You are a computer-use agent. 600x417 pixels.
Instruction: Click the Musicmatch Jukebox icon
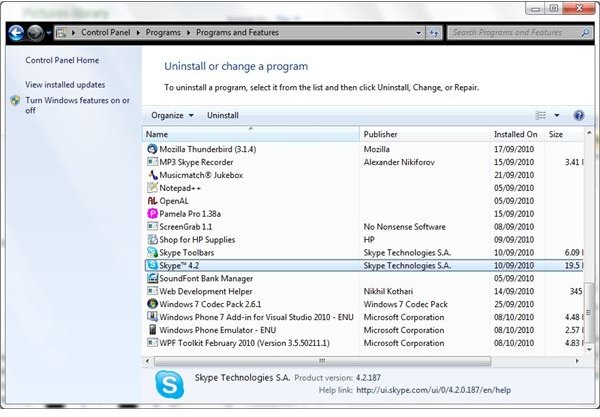(152, 175)
